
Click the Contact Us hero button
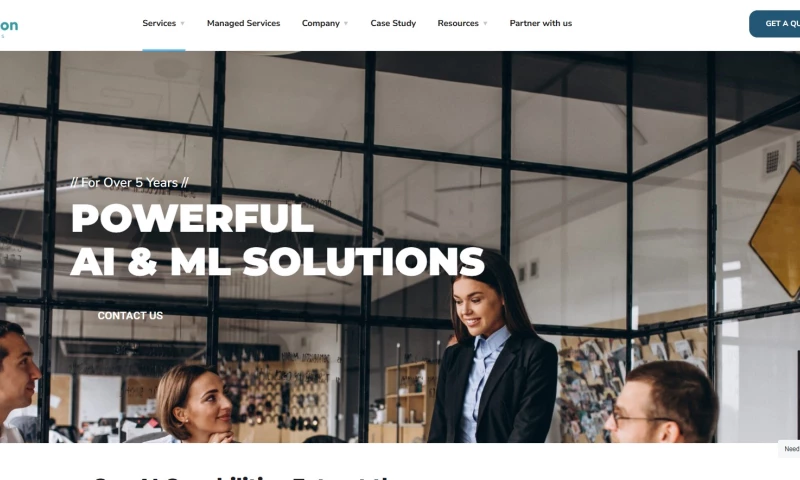130,316
